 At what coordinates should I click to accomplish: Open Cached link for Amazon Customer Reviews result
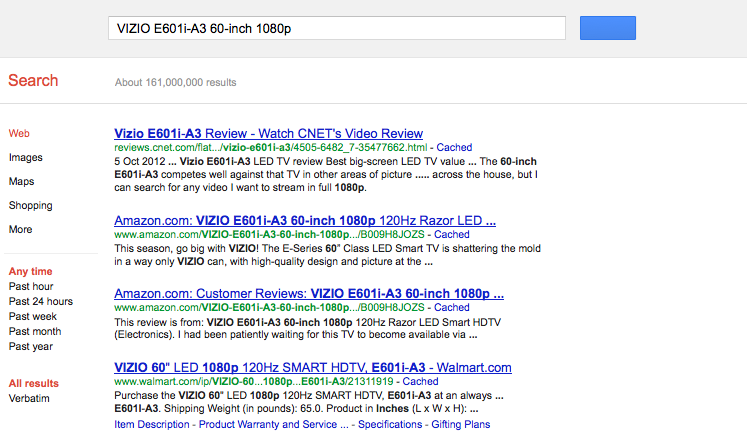[452, 307]
